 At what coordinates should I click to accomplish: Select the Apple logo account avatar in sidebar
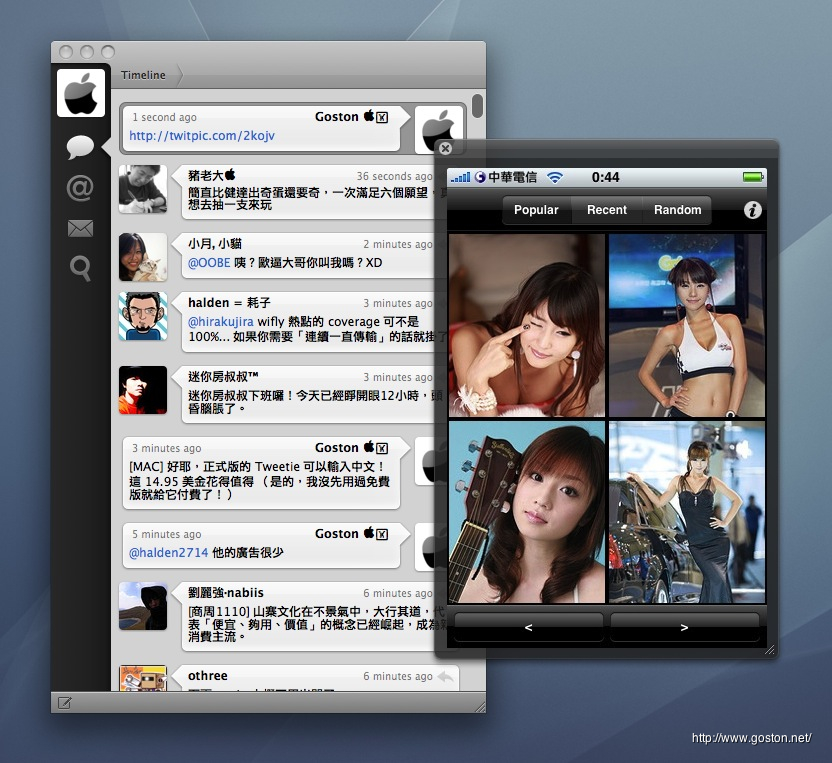click(x=81, y=93)
